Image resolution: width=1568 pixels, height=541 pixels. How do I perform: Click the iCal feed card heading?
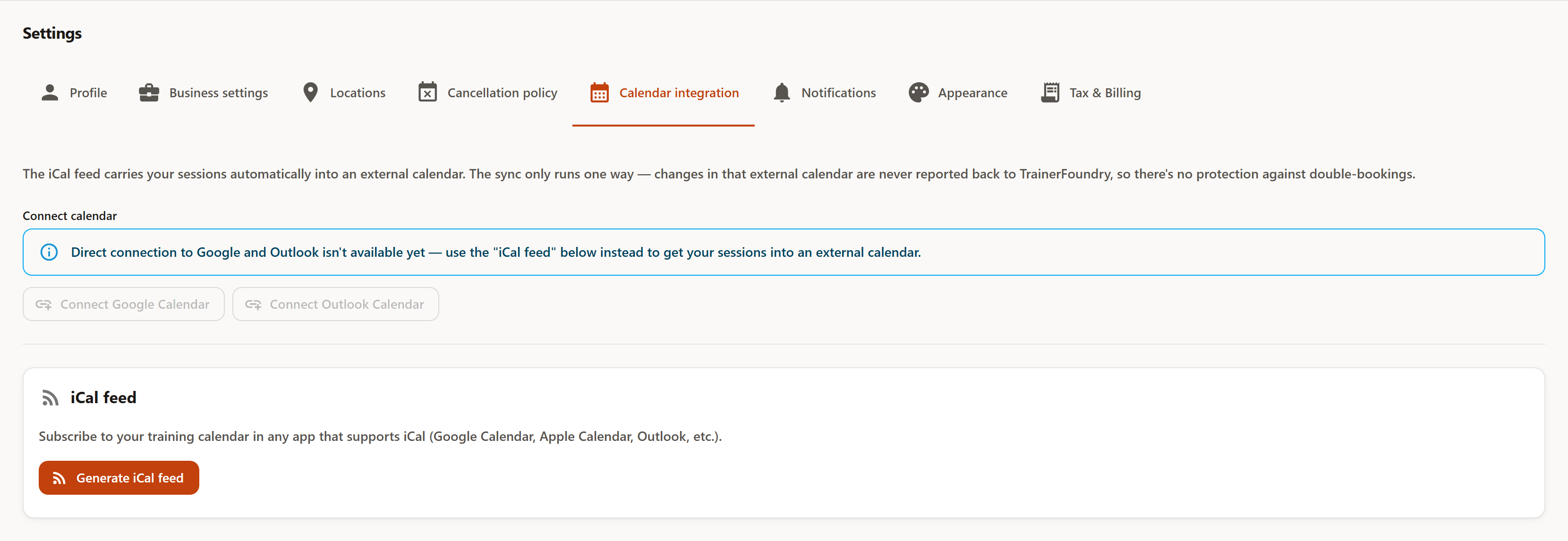coord(103,397)
